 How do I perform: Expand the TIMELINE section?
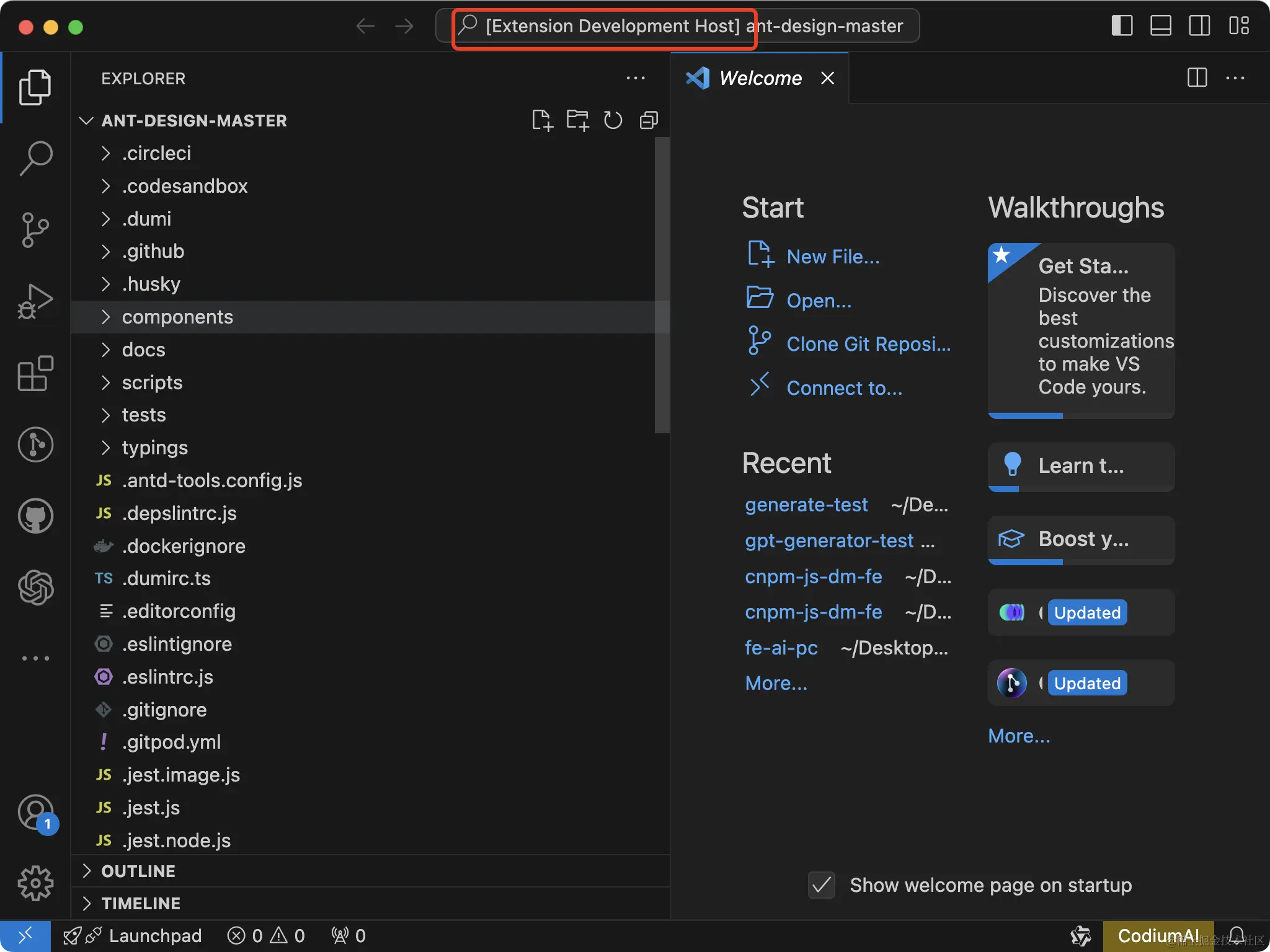141,903
